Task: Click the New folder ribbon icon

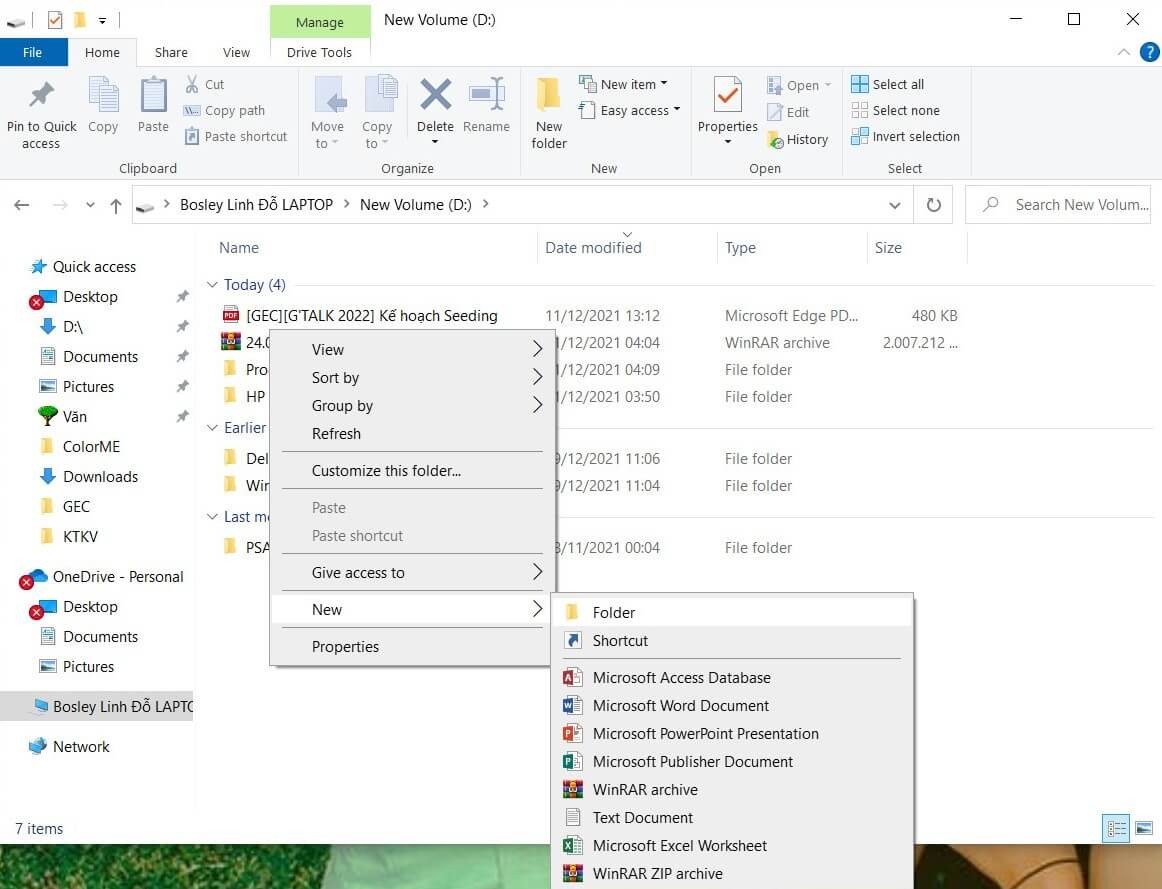Action: 548,96
